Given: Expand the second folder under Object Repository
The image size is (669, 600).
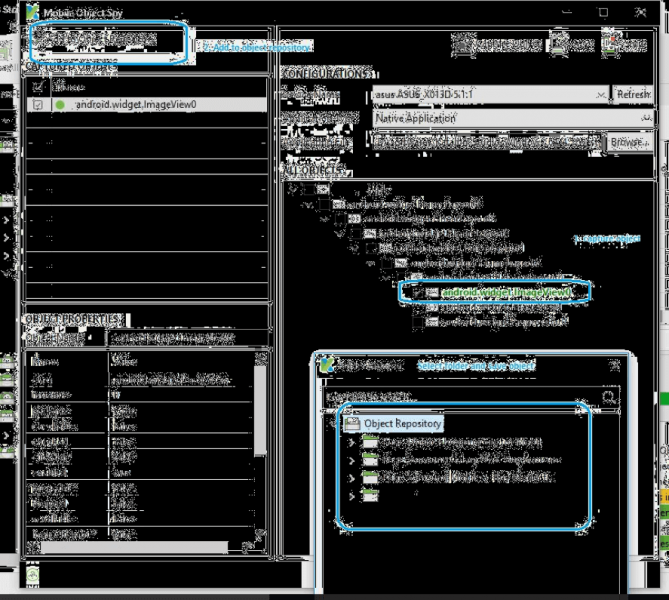Looking at the screenshot, I should pyautogui.click(x=351, y=460).
